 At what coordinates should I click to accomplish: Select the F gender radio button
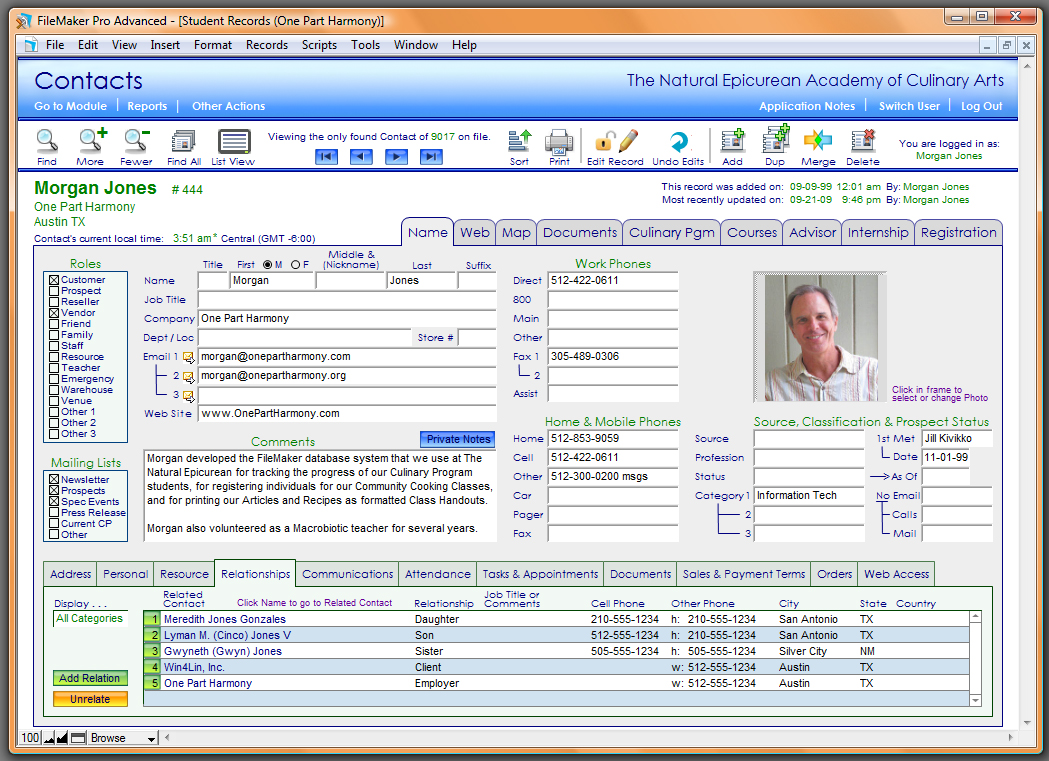296,265
